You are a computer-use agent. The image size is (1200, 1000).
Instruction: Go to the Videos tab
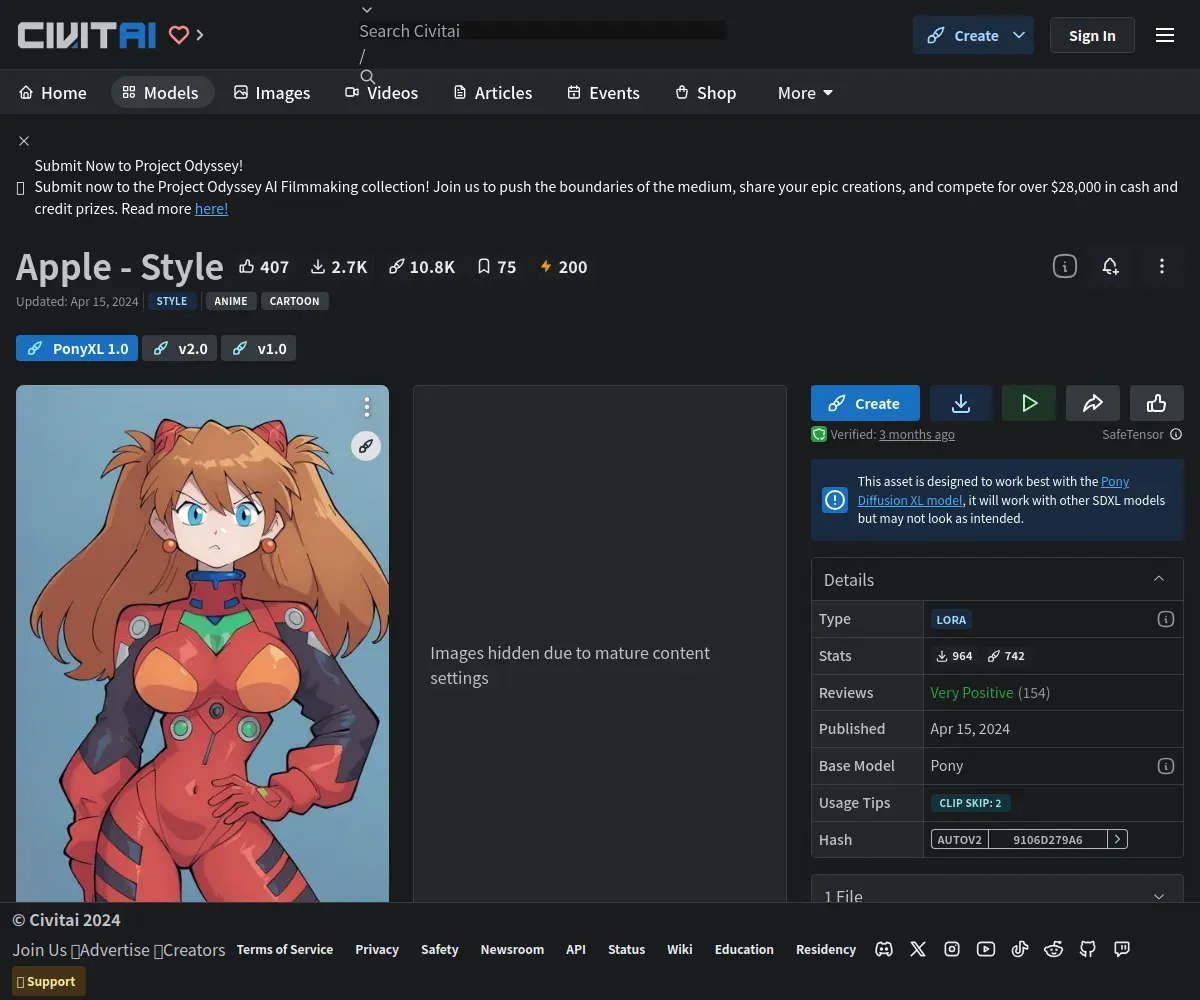[382, 93]
